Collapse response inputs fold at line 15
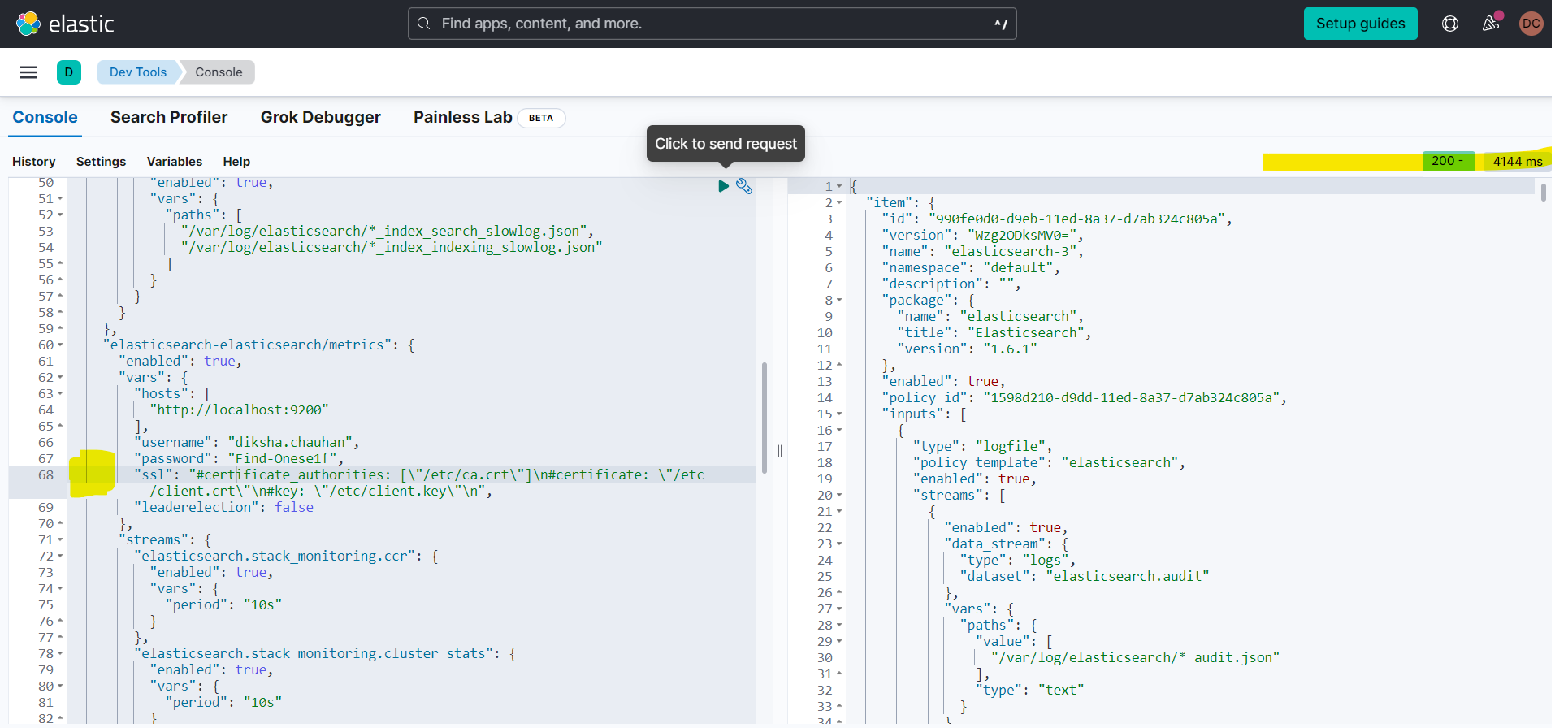The image size is (1568, 728). 839,414
